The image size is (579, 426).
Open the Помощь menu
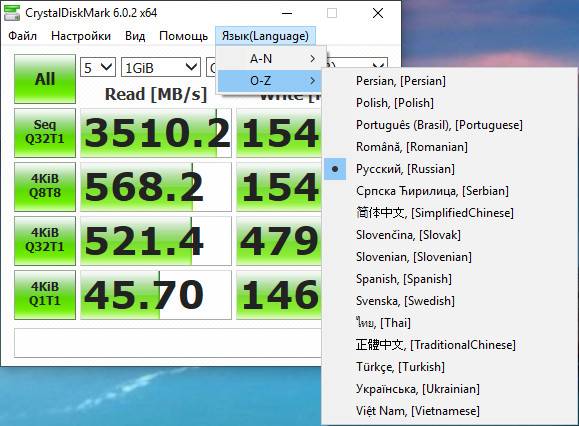click(183, 36)
